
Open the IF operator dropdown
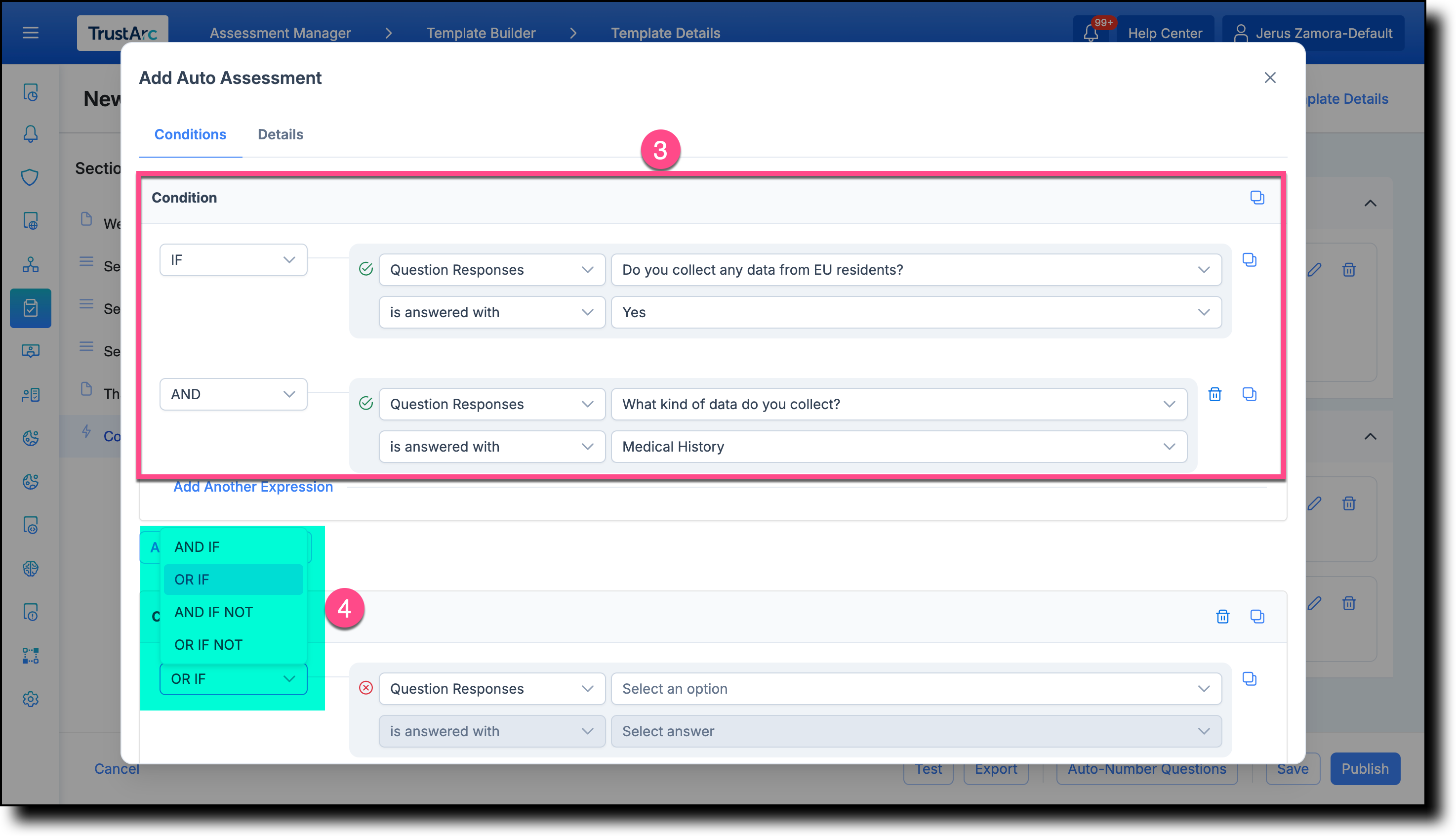[233, 260]
